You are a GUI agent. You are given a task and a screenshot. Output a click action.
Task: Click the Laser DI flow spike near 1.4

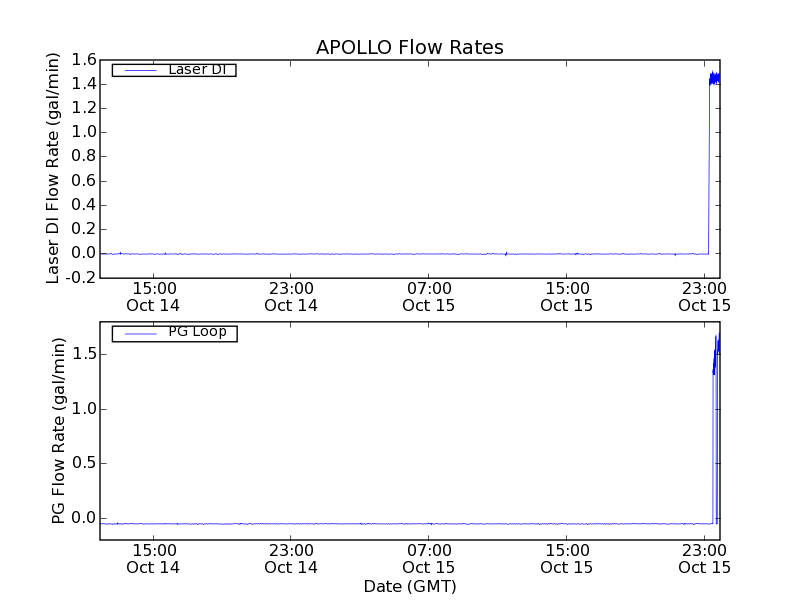714,79
